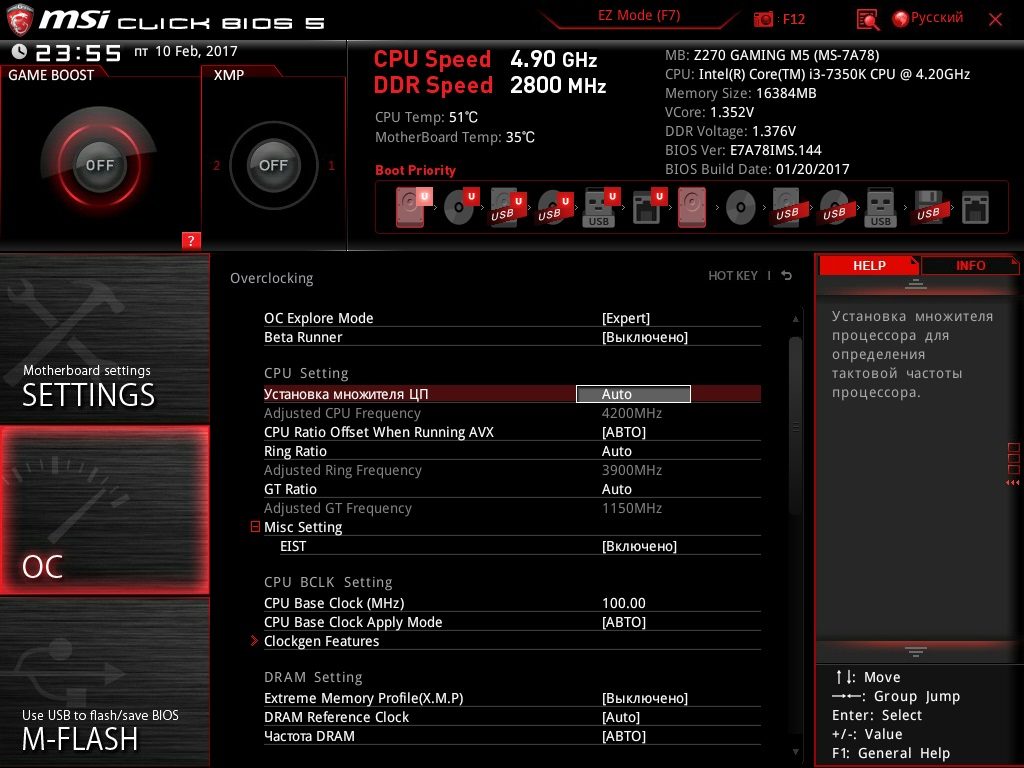
Task: Click the MSI dragon shield logo
Action: 20,20
